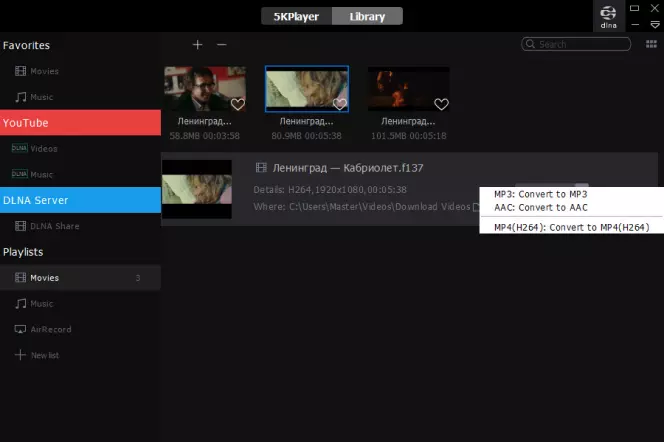Open the DLNA icon in the title bar
The width and height of the screenshot is (664, 442).
(x=609, y=17)
